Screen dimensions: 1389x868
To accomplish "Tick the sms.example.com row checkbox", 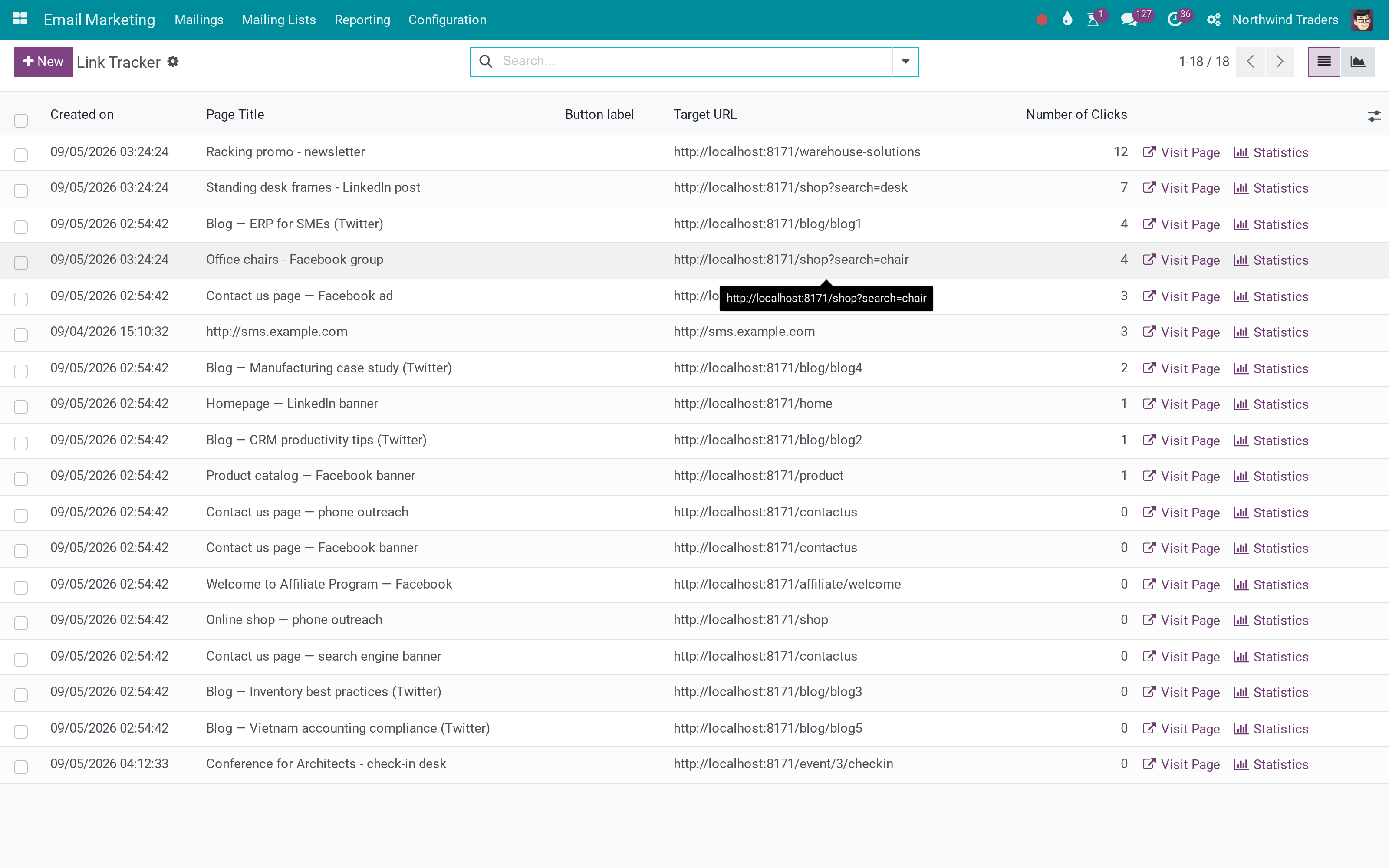I will click(21, 335).
